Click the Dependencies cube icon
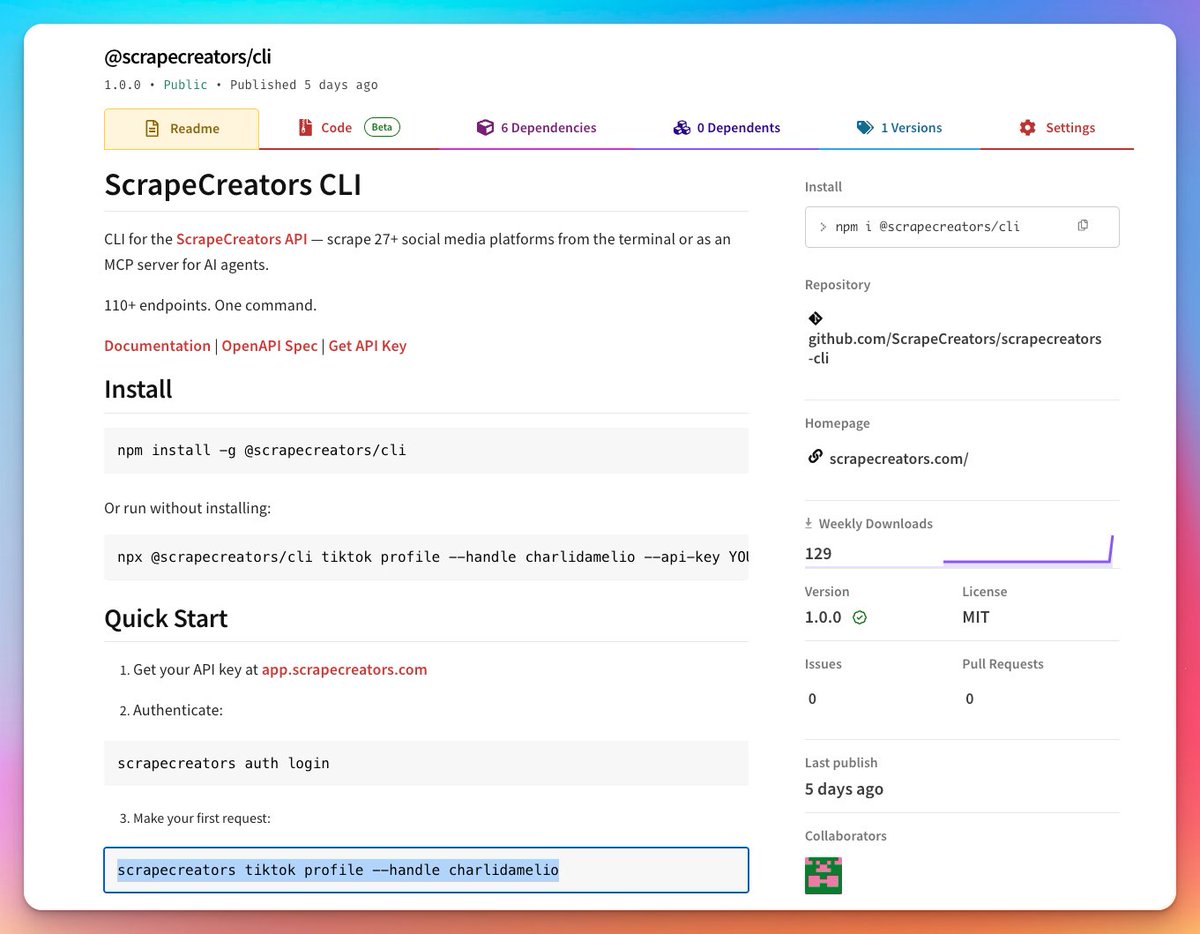 point(485,128)
